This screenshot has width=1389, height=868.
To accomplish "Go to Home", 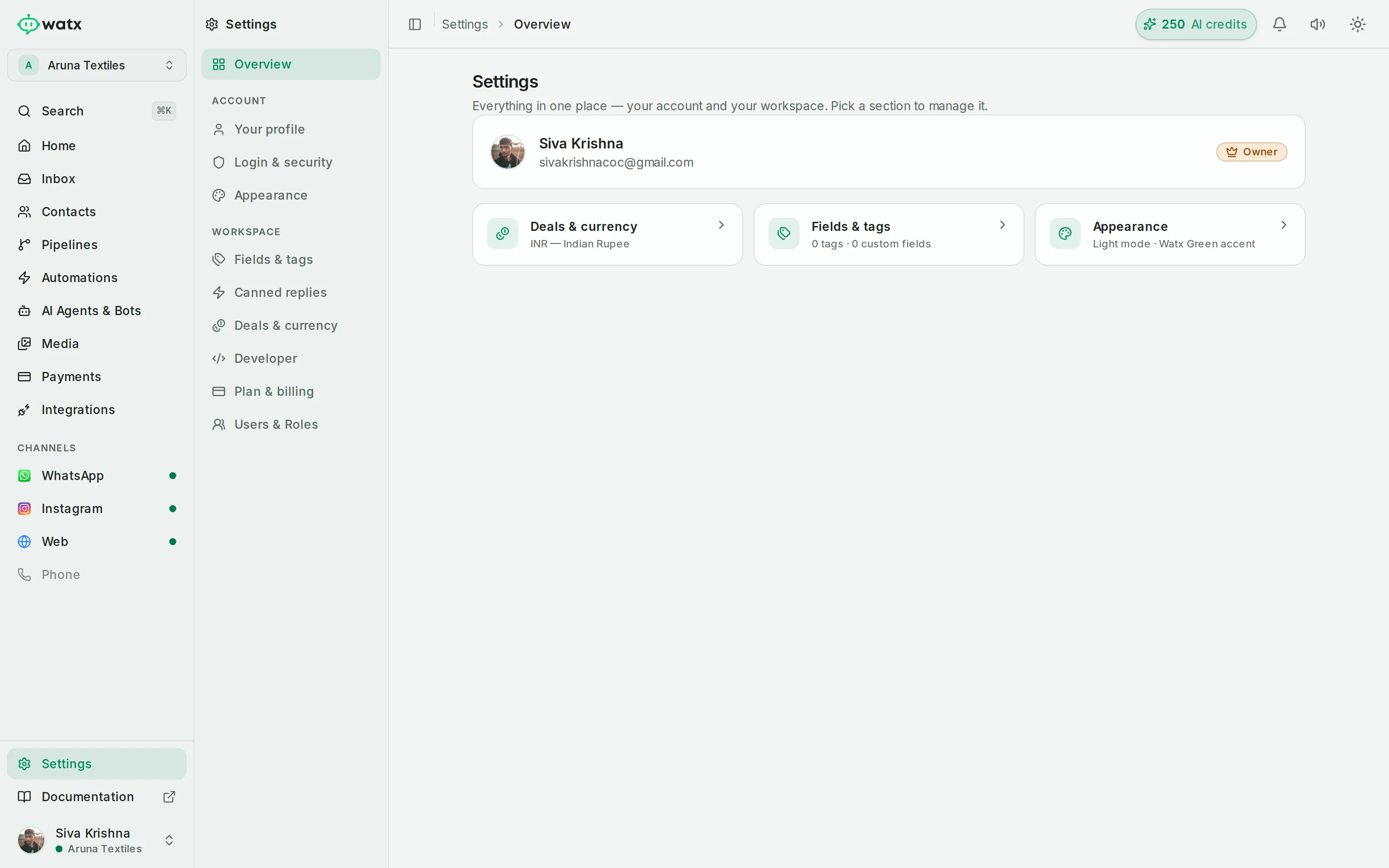I will (x=96, y=146).
